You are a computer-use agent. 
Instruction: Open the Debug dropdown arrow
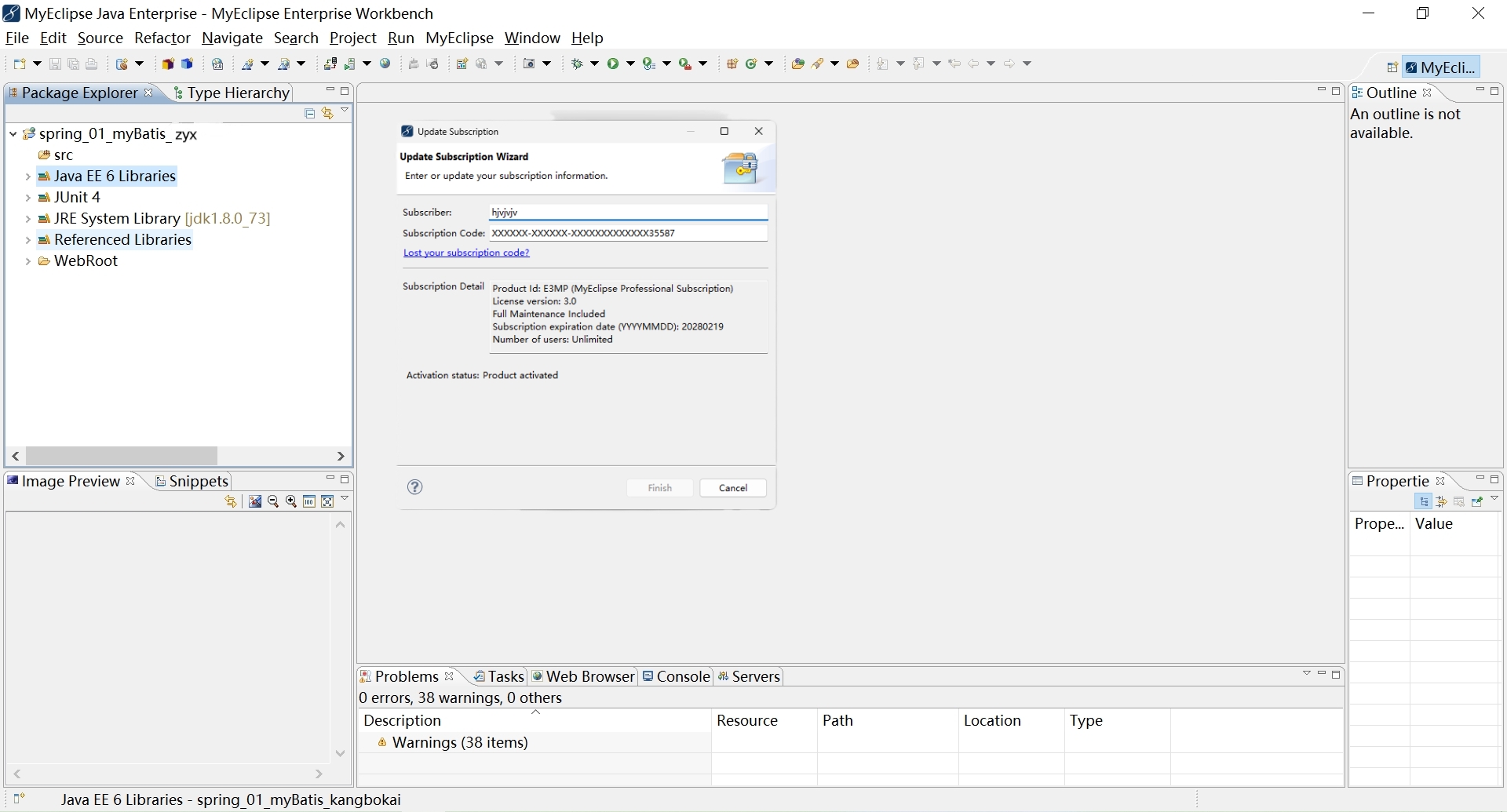click(594, 64)
